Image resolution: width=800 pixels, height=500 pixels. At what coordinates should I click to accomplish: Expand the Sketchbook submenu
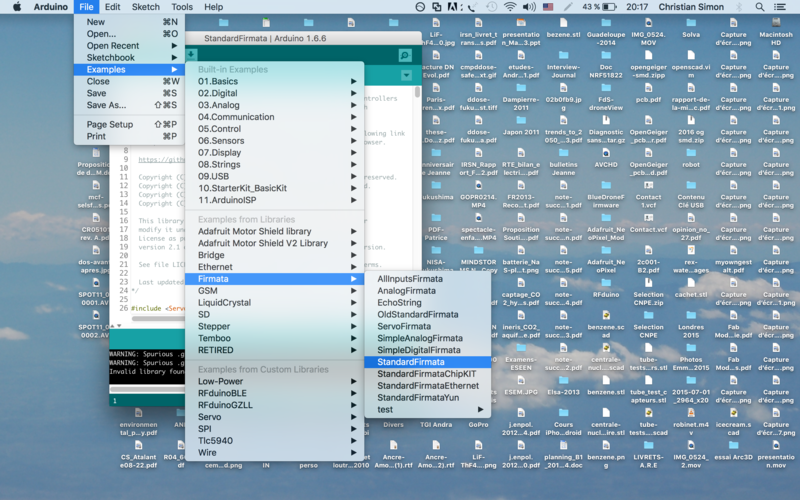pyautogui.click(x=130, y=57)
